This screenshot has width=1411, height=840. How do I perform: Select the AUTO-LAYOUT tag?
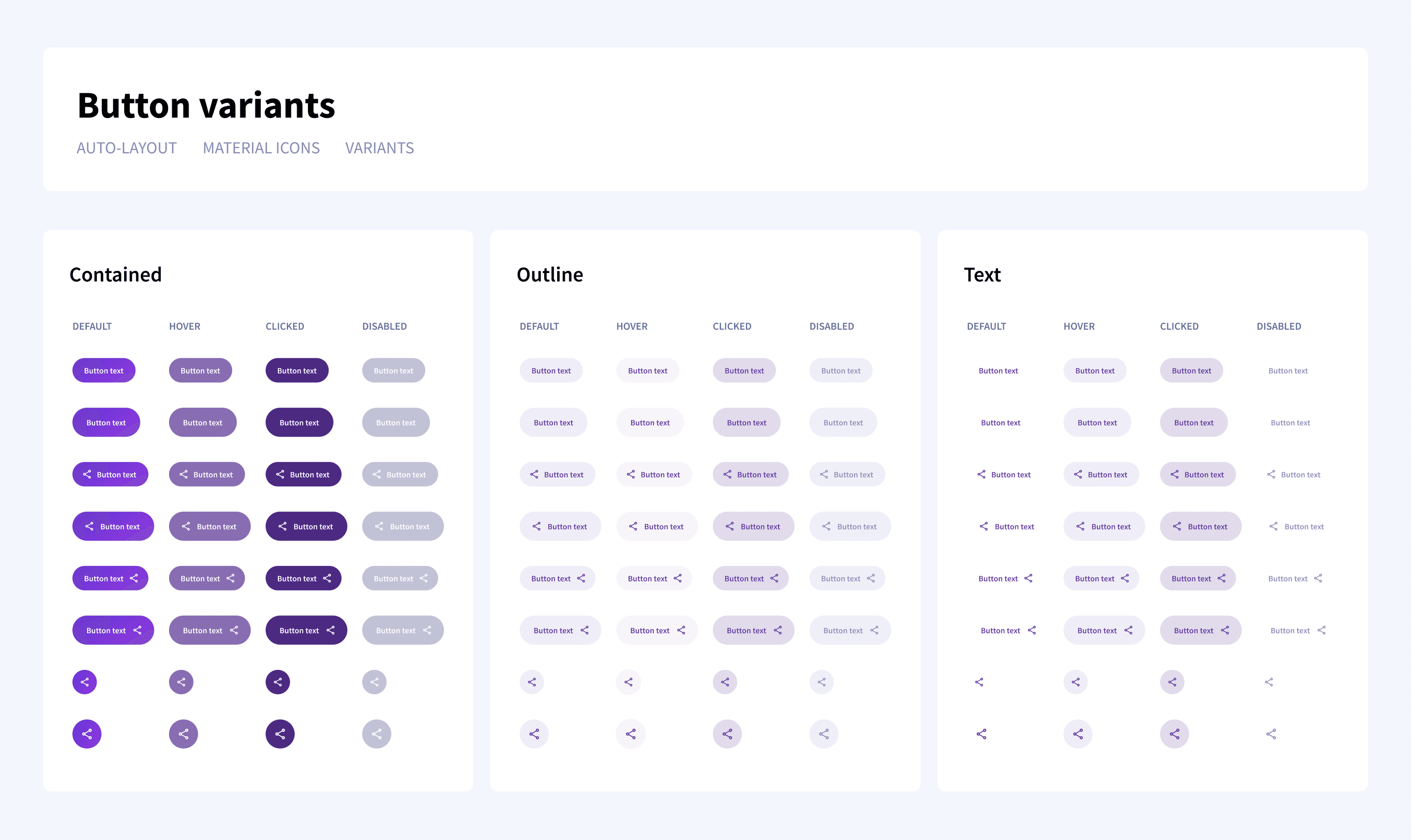(x=127, y=148)
